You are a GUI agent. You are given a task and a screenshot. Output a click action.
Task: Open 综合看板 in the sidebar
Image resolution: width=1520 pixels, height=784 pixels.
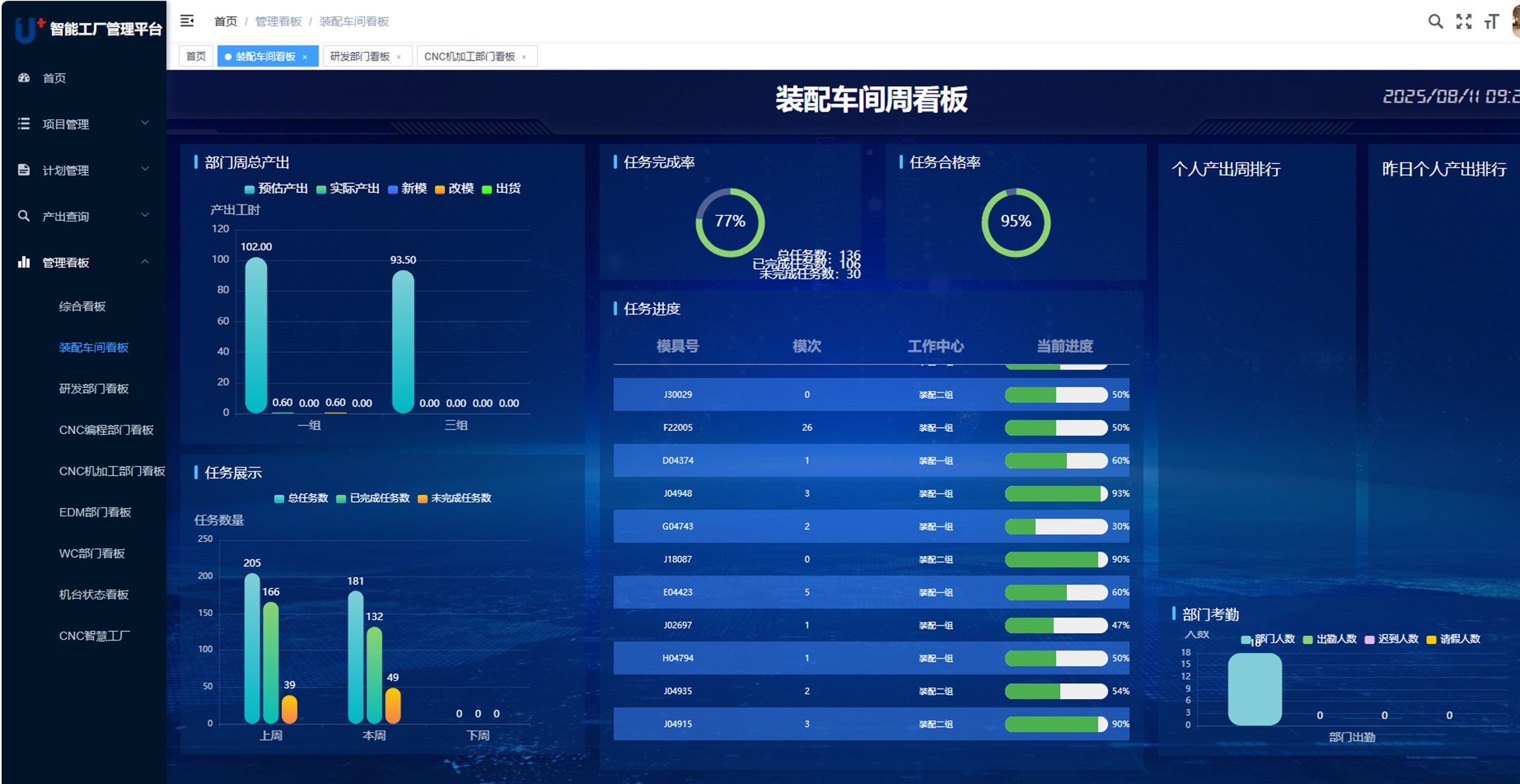tap(82, 306)
